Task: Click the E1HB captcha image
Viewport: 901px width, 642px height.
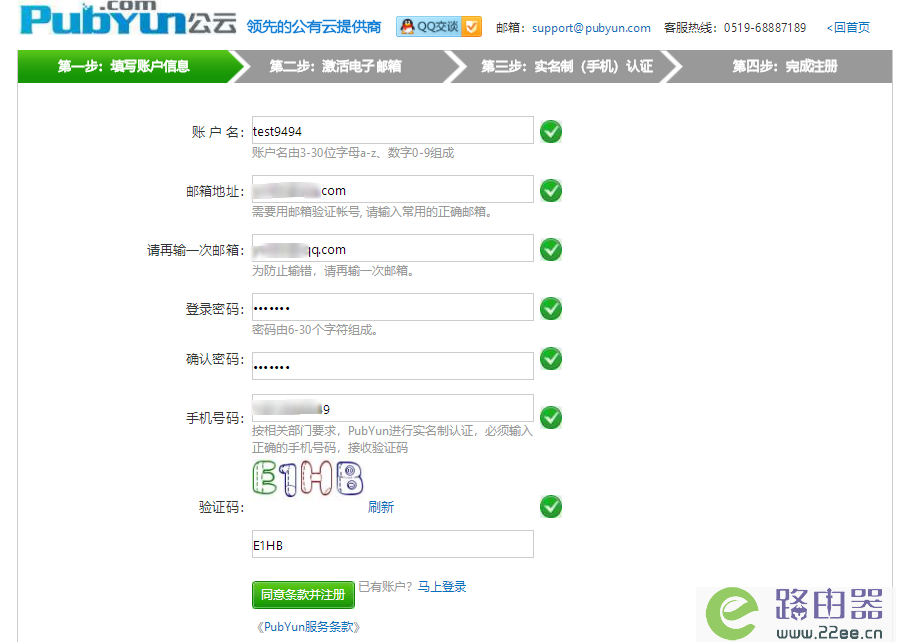Action: [308, 478]
